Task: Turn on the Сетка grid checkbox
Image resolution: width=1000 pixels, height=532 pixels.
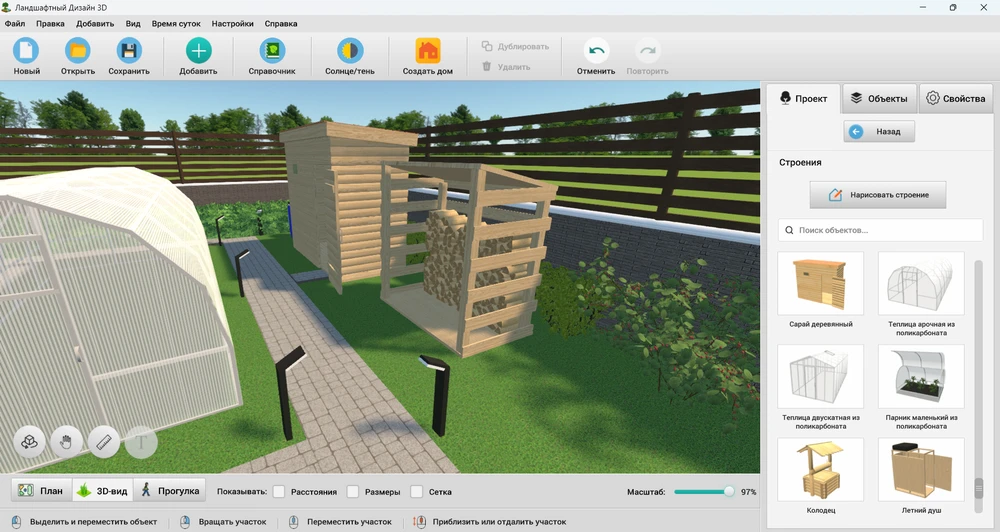Action: point(417,492)
